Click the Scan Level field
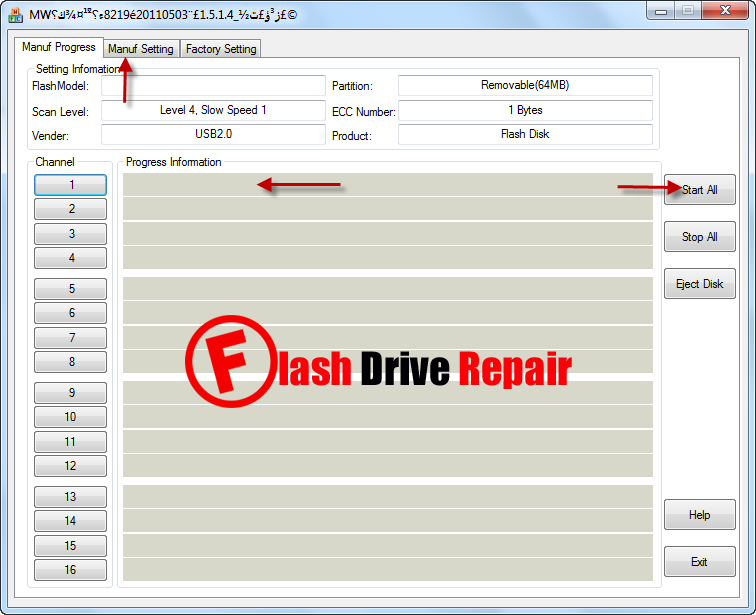Image resolution: width=756 pixels, height=615 pixels. (213, 110)
